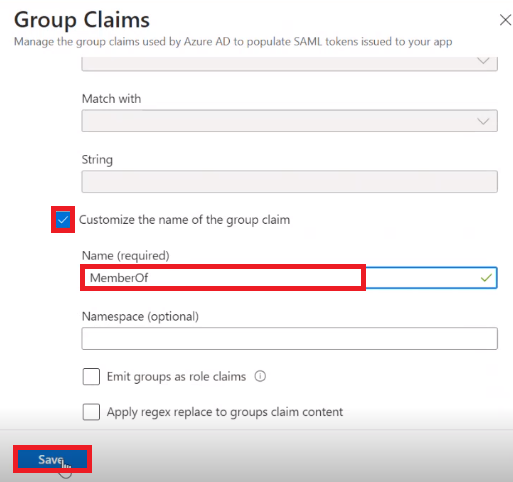The width and height of the screenshot is (513, 482).
Task: Click the Group Claims heading
Action: (x=82, y=20)
